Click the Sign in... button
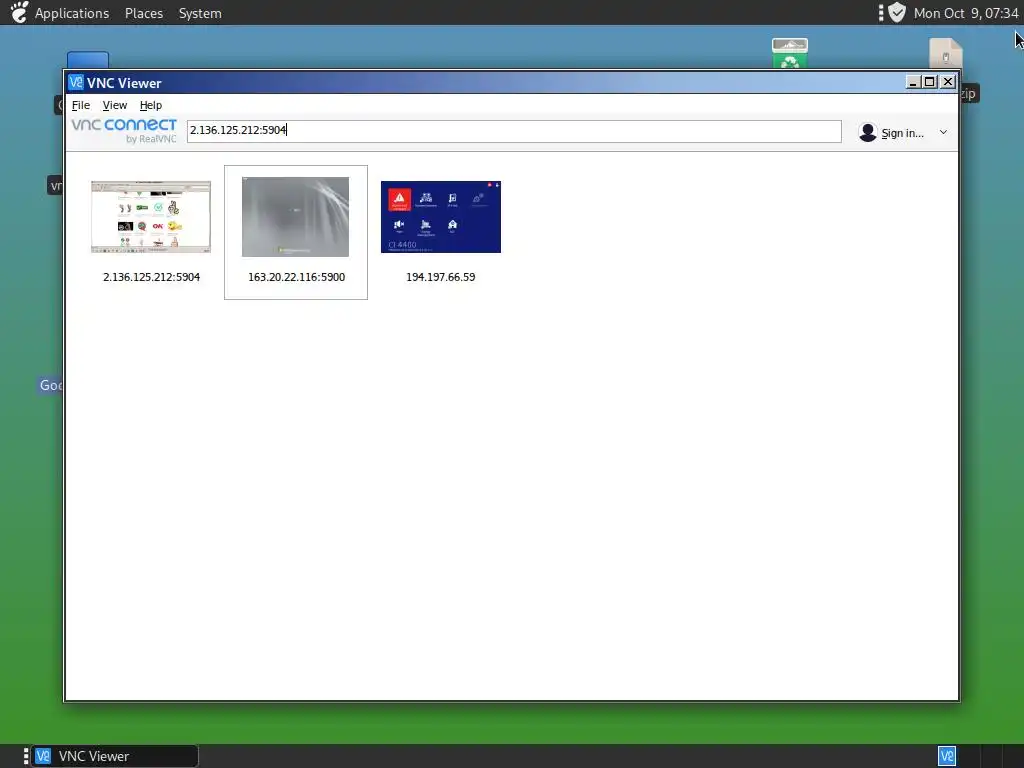Image resolution: width=1024 pixels, height=768 pixels. [x=903, y=133]
